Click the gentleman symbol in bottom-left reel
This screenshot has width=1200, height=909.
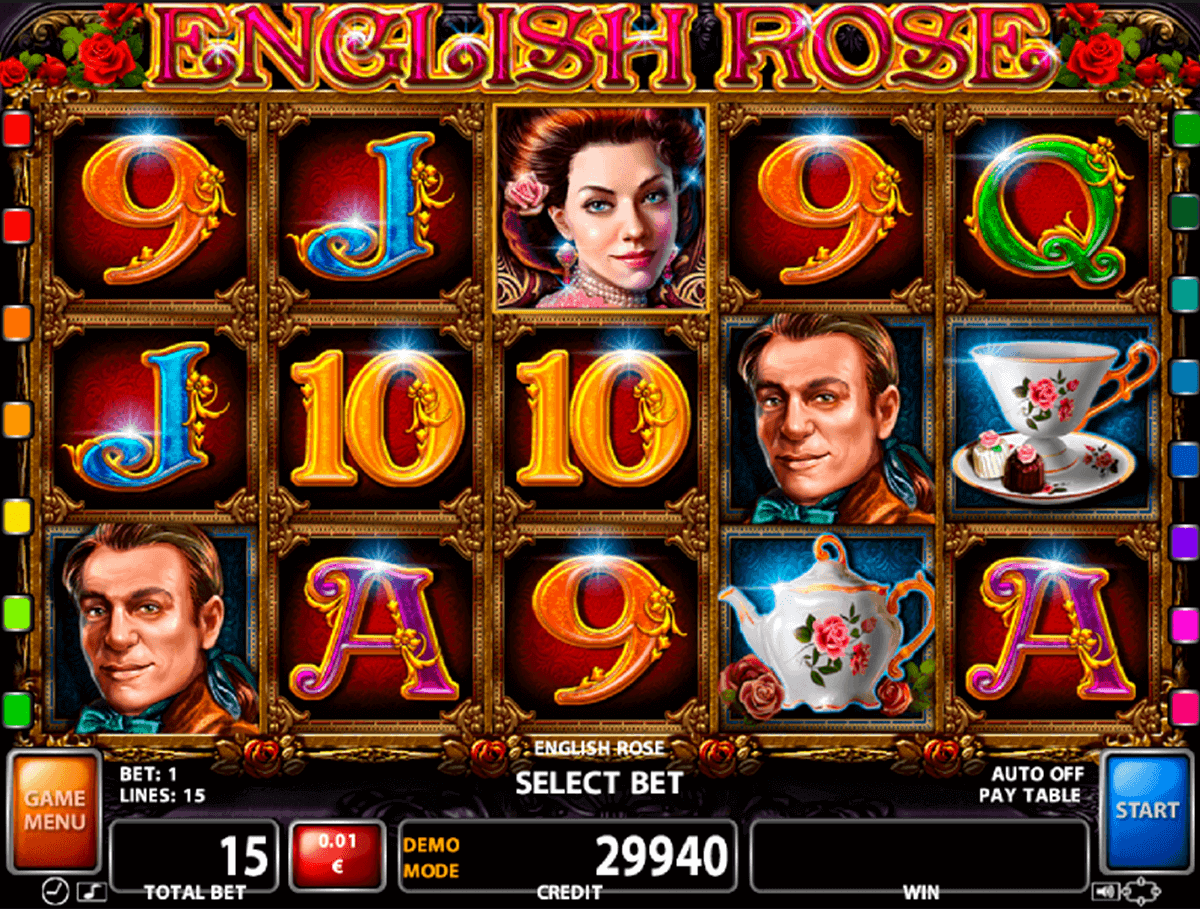(x=148, y=627)
